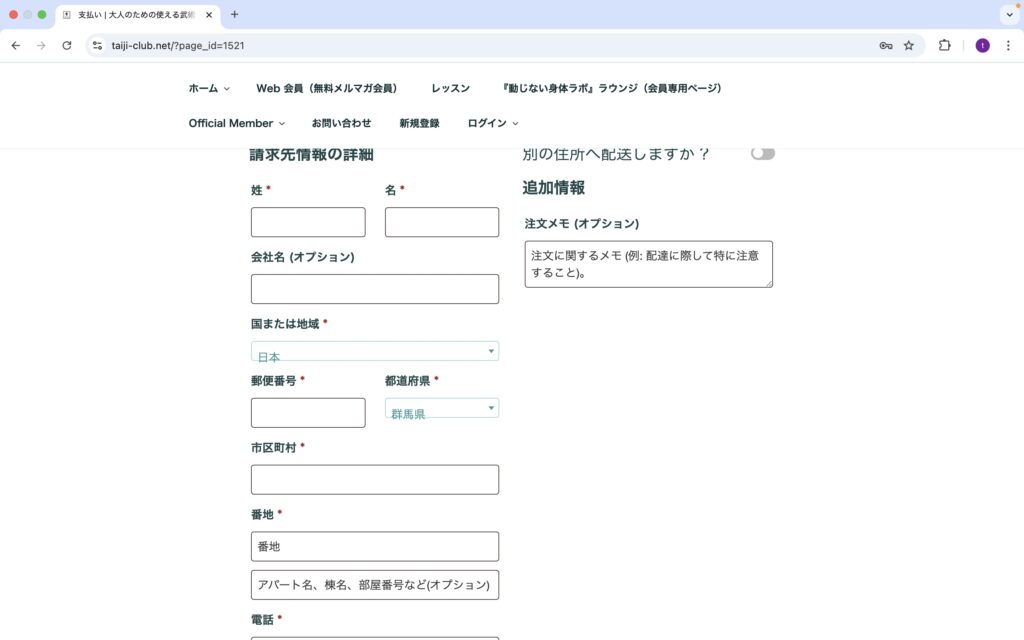
Task: Open Chrome three-dot menu
Action: [x=1008, y=45]
